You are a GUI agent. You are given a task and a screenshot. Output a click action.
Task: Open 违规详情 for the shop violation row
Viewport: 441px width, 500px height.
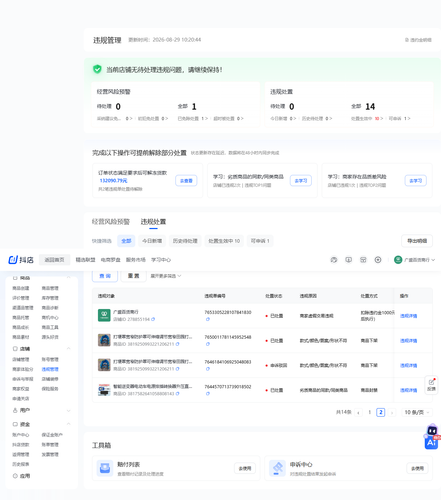pos(409,316)
